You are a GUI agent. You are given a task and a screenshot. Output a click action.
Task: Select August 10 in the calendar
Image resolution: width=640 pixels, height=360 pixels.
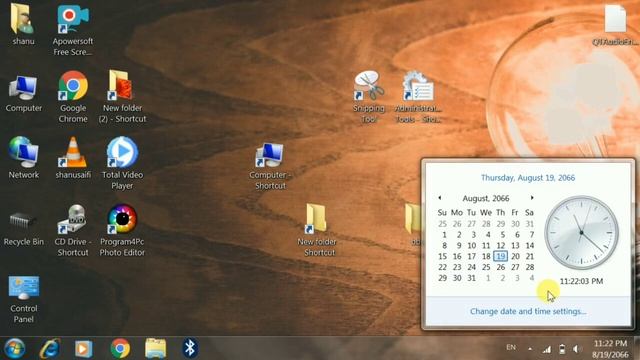coord(471,246)
